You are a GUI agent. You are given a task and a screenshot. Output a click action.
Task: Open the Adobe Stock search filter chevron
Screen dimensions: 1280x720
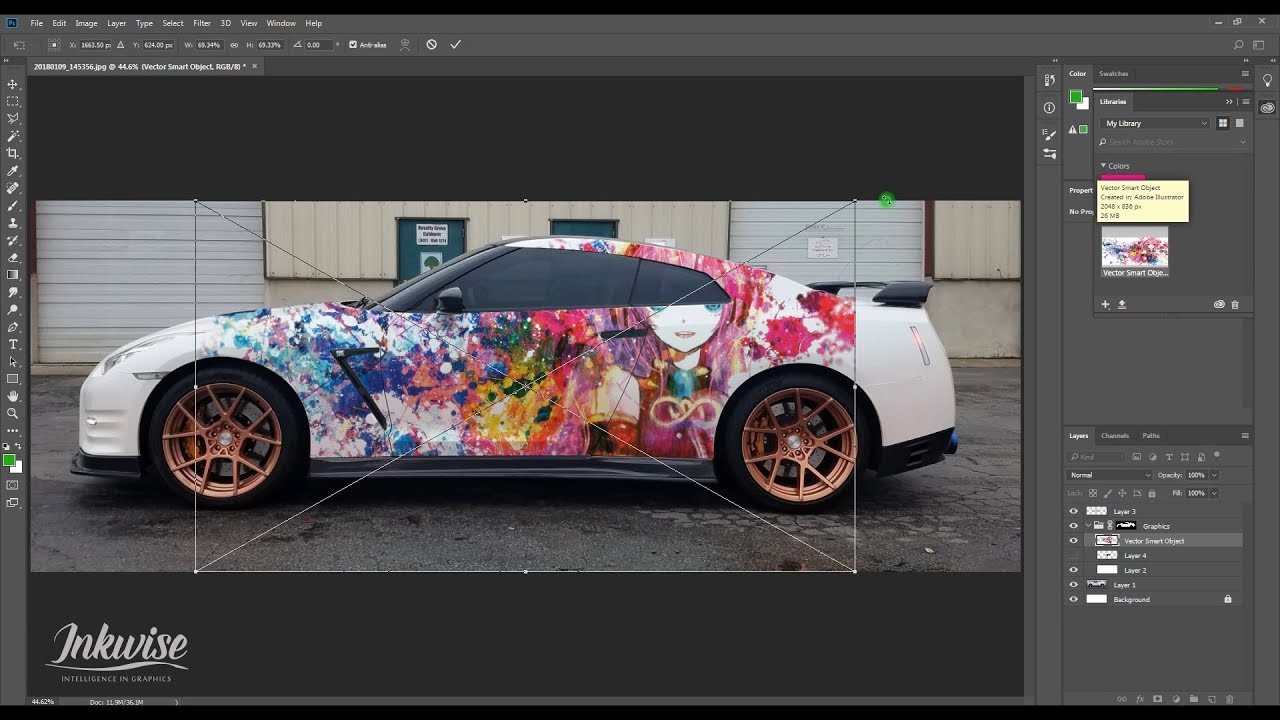click(1243, 142)
